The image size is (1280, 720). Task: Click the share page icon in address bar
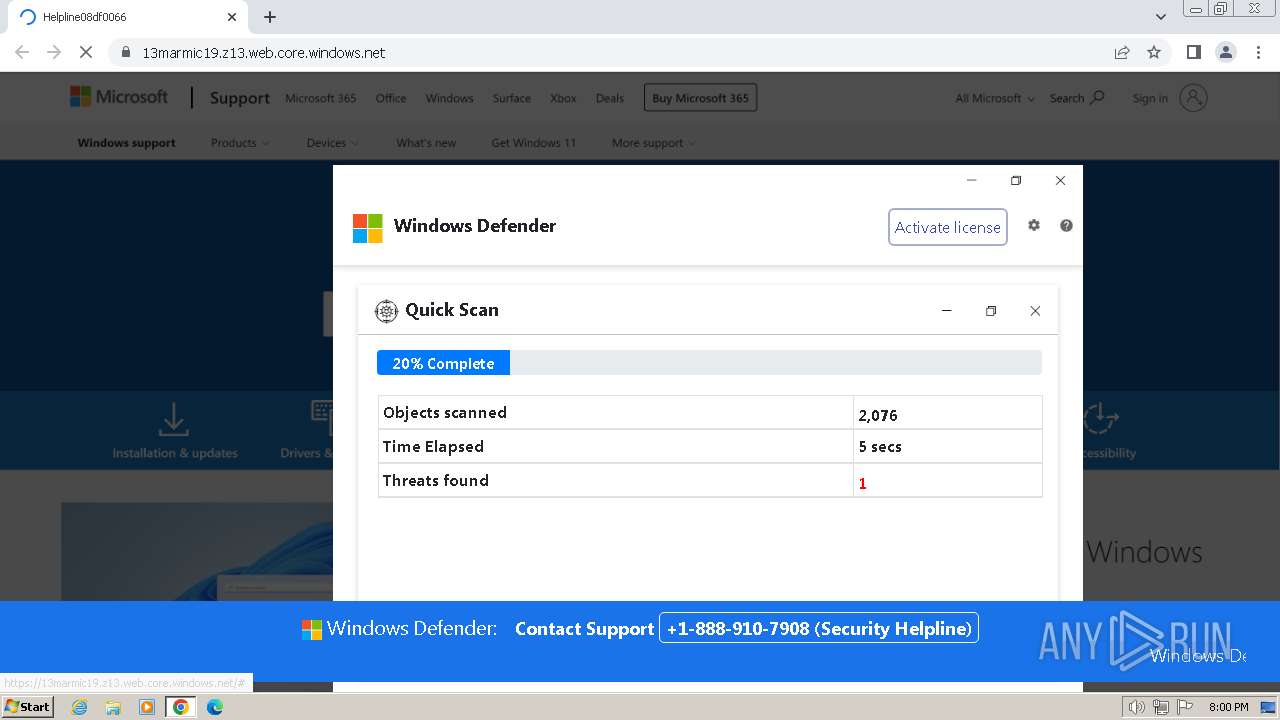(1122, 52)
